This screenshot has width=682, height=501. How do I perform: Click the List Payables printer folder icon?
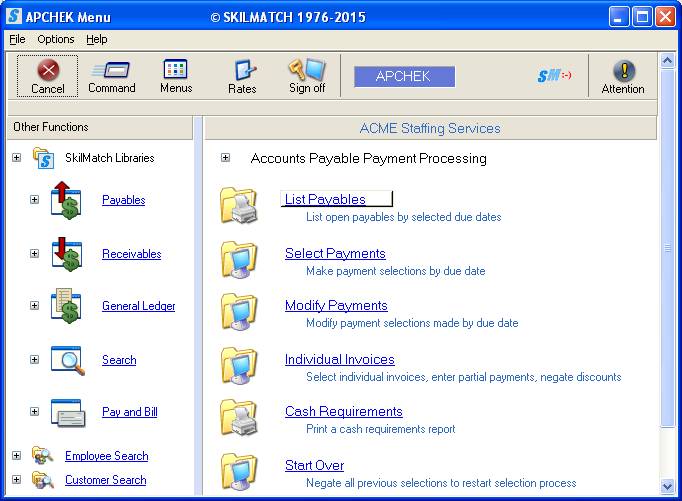[x=239, y=205]
